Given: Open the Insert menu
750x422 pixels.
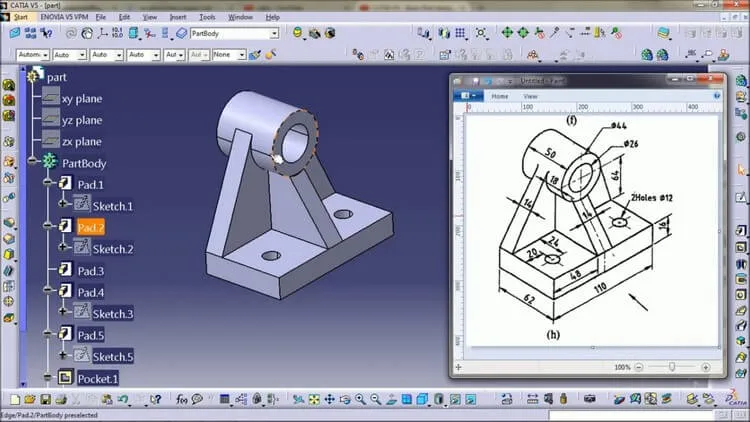Looking at the screenshot, I should (x=176, y=17).
